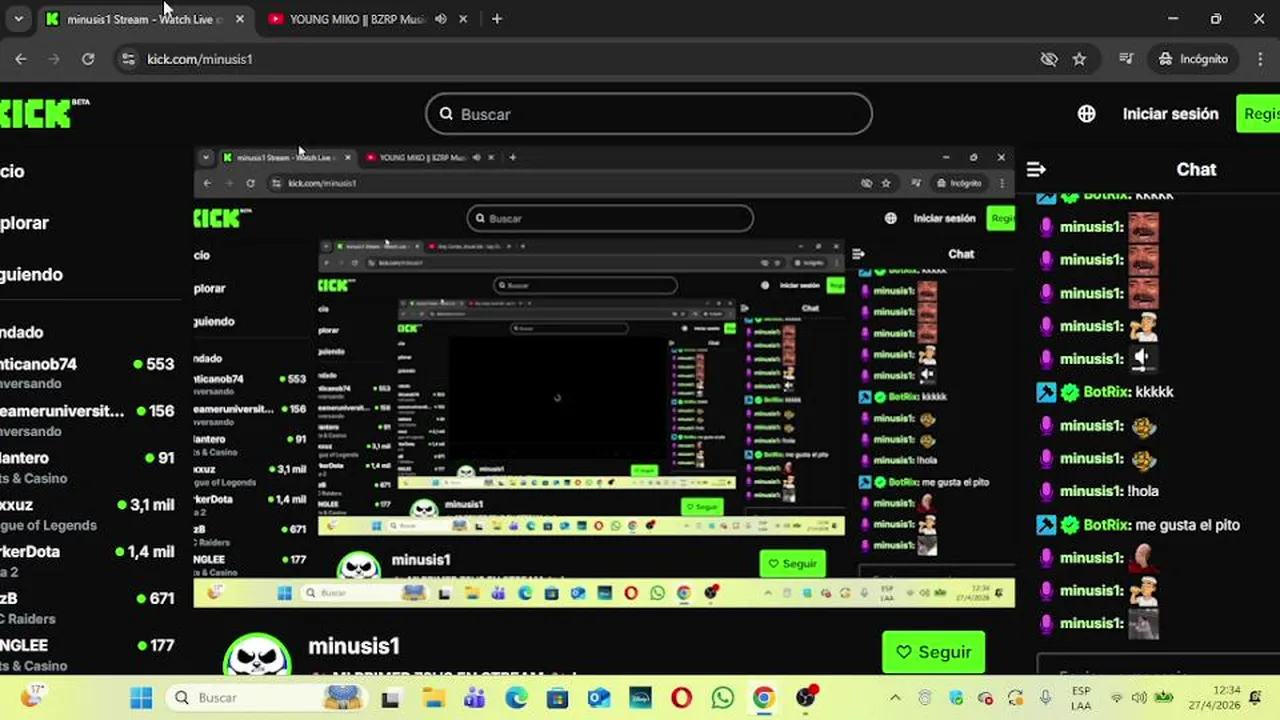Click the large Seguir button beside the outer minusis1 name

click(933, 652)
